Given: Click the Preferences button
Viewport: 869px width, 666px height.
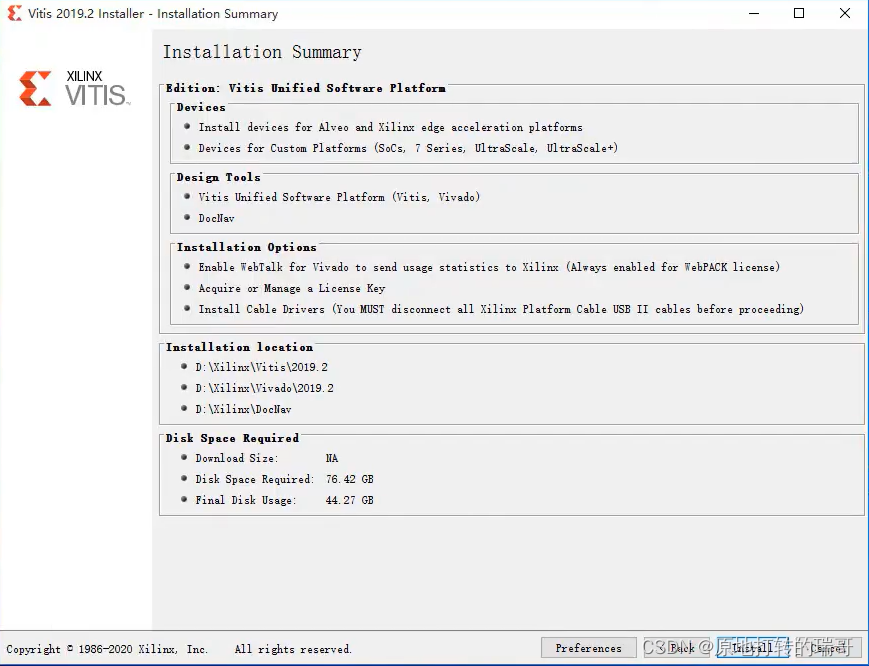Looking at the screenshot, I should click(589, 648).
